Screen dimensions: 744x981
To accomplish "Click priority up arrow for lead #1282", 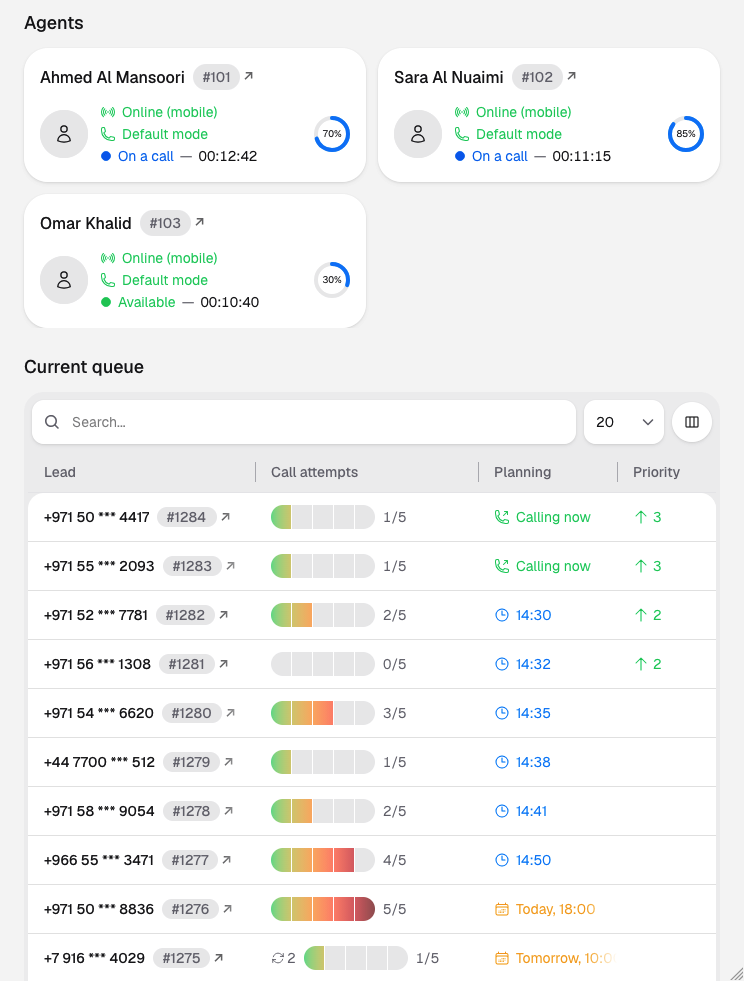I will 640,615.
